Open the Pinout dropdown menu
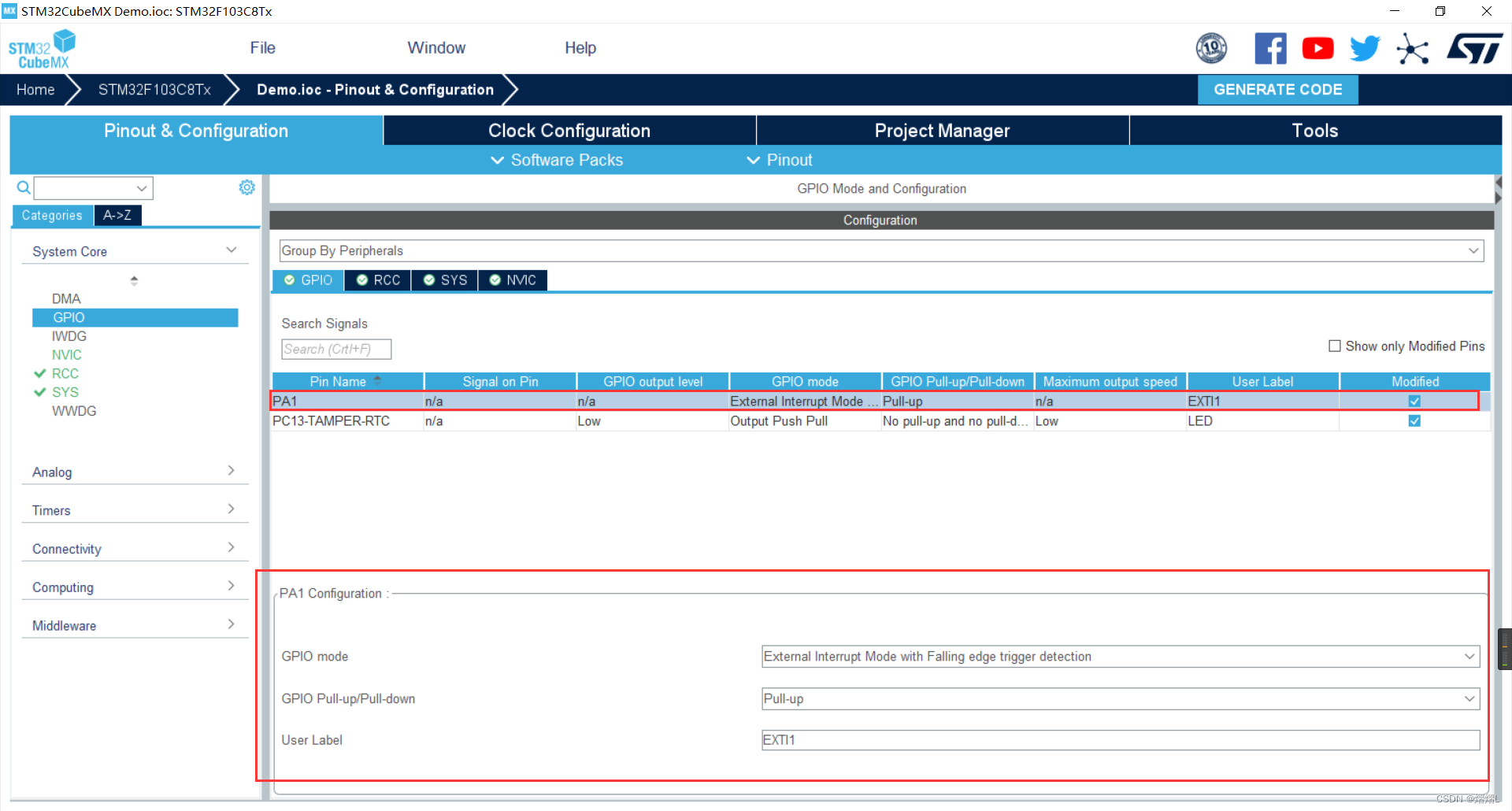Viewport: 1512px width, 811px height. [780, 160]
